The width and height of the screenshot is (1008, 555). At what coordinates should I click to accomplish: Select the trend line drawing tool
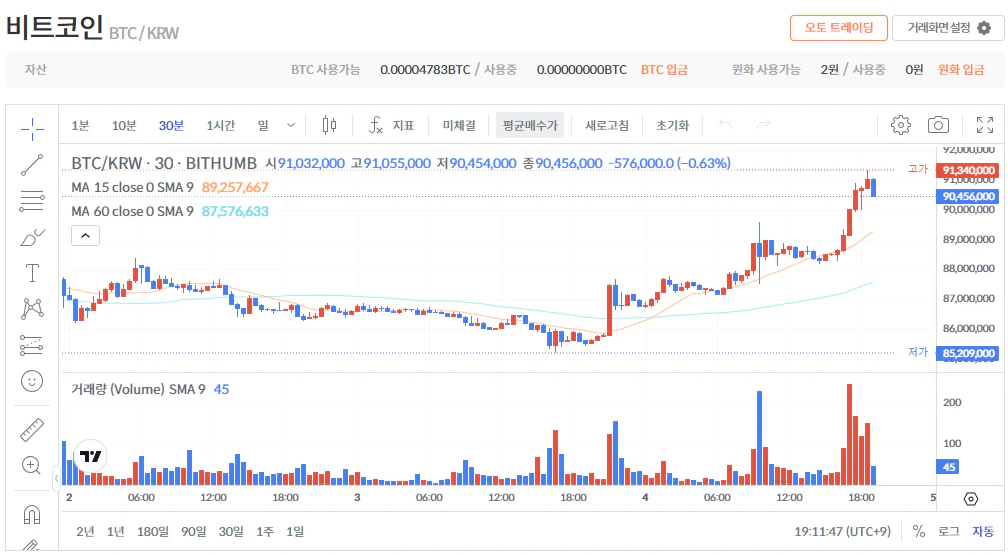[x=32, y=165]
